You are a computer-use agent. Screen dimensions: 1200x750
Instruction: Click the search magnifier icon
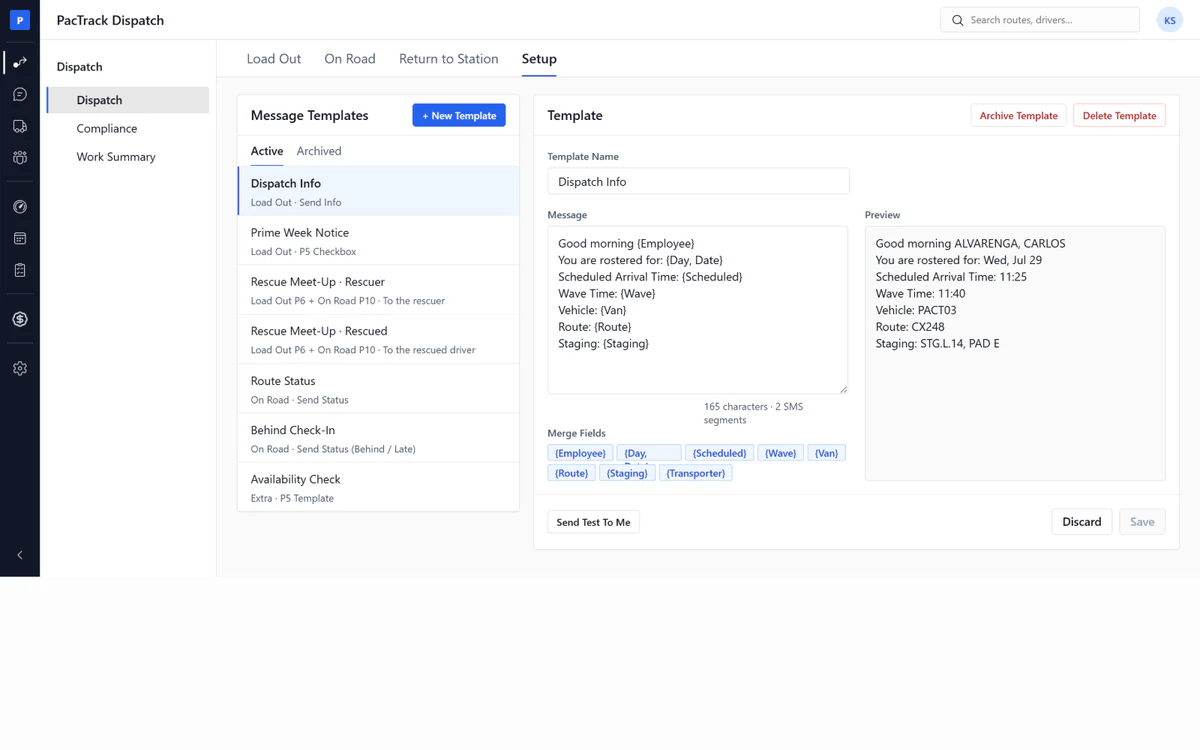pos(958,20)
